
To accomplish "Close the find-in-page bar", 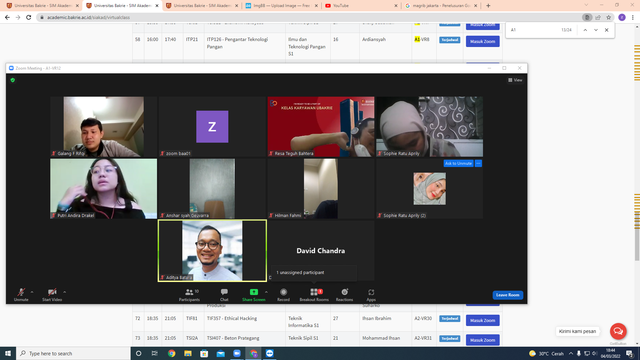I will click(x=607, y=30).
